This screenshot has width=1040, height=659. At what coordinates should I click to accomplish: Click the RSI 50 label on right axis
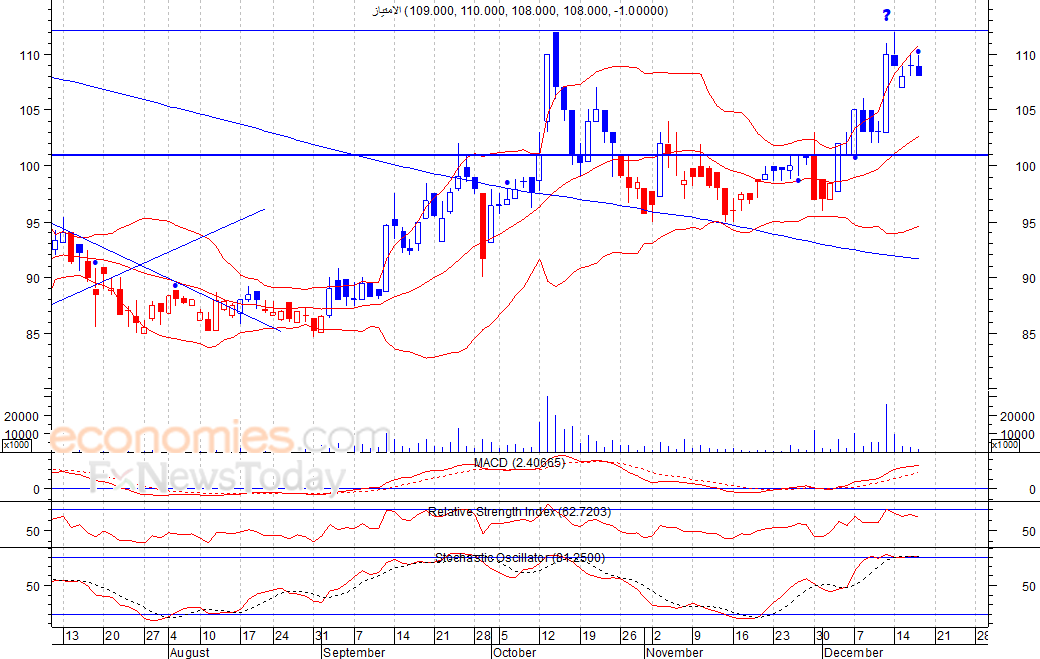[1029, 531]
